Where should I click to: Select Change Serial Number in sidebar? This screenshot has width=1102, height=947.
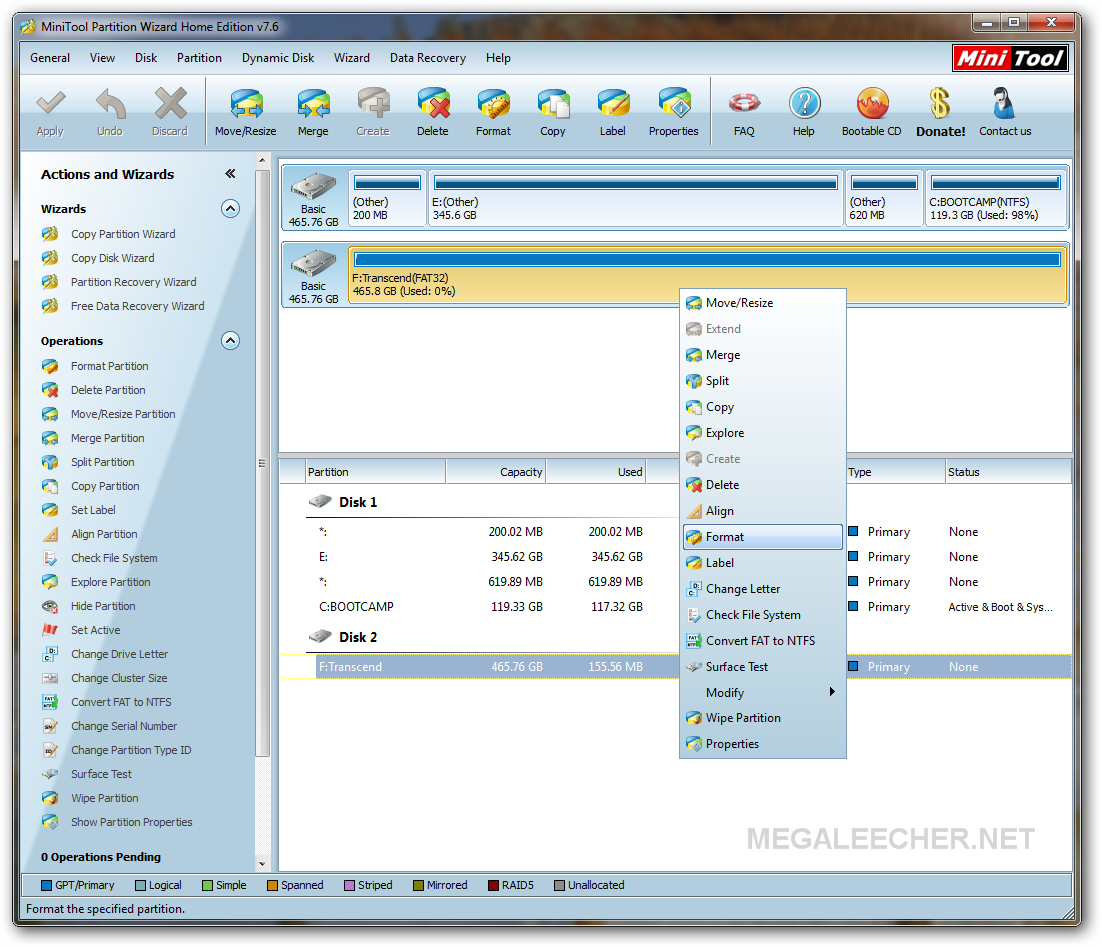click(124, 726)
